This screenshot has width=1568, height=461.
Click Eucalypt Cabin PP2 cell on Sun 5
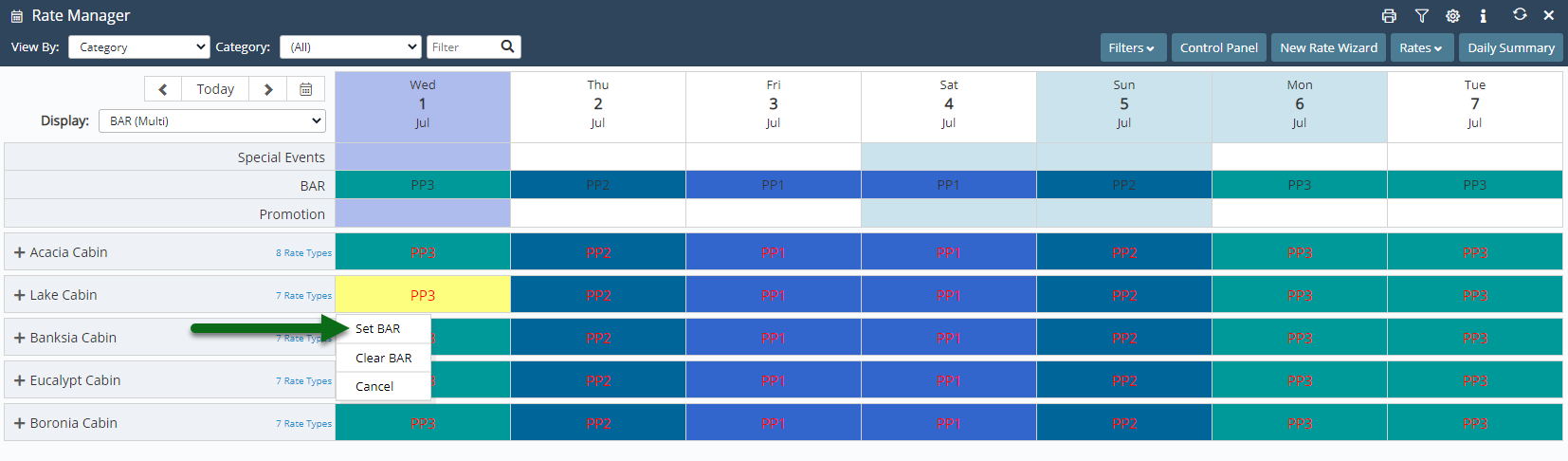click(1124, 380)
